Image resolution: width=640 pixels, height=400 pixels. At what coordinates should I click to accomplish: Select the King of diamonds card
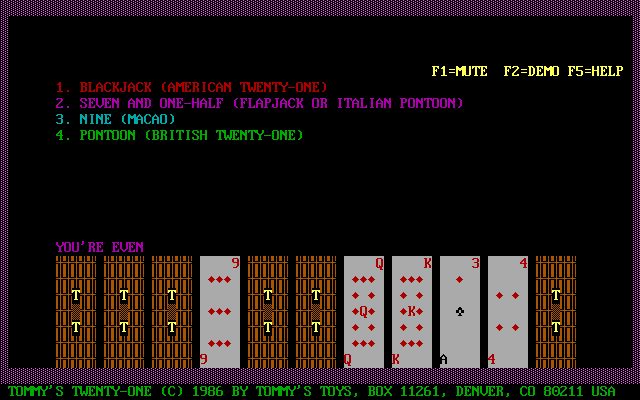click(x=412, y=312)
